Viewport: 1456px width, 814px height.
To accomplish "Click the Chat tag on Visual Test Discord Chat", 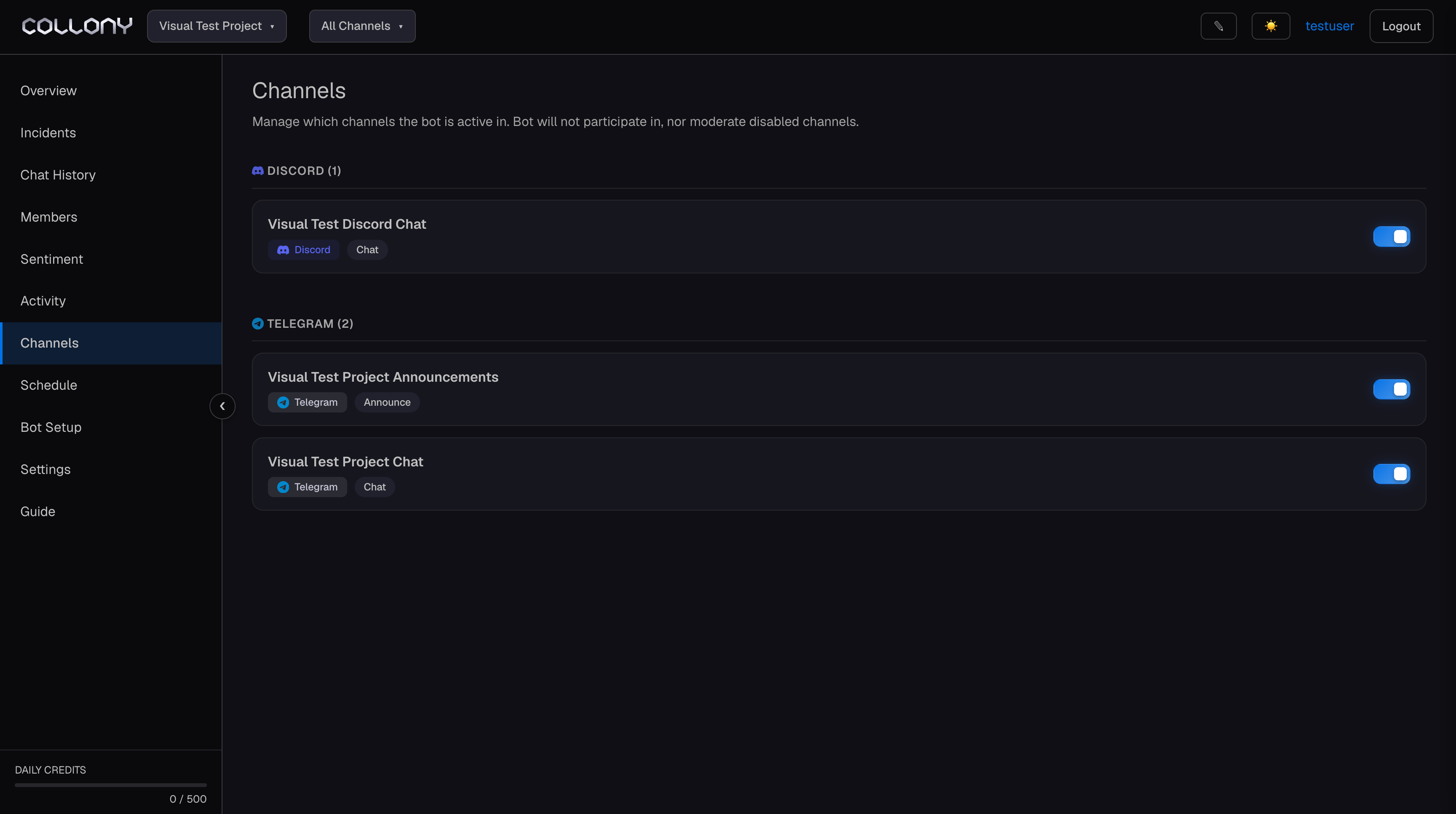I will click(367, 250).
